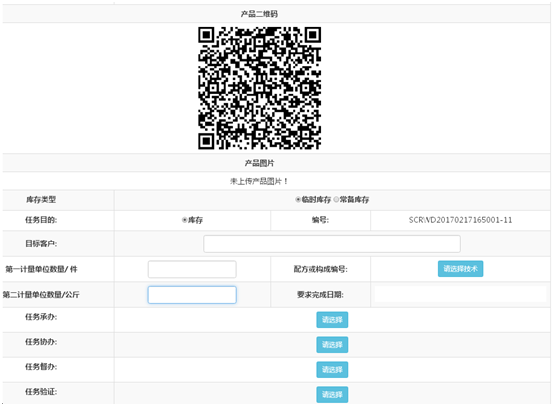The height and width of the screenshot is (406, 558).
Task: Select the 临时库存 radio button
Action: point(298,200)
